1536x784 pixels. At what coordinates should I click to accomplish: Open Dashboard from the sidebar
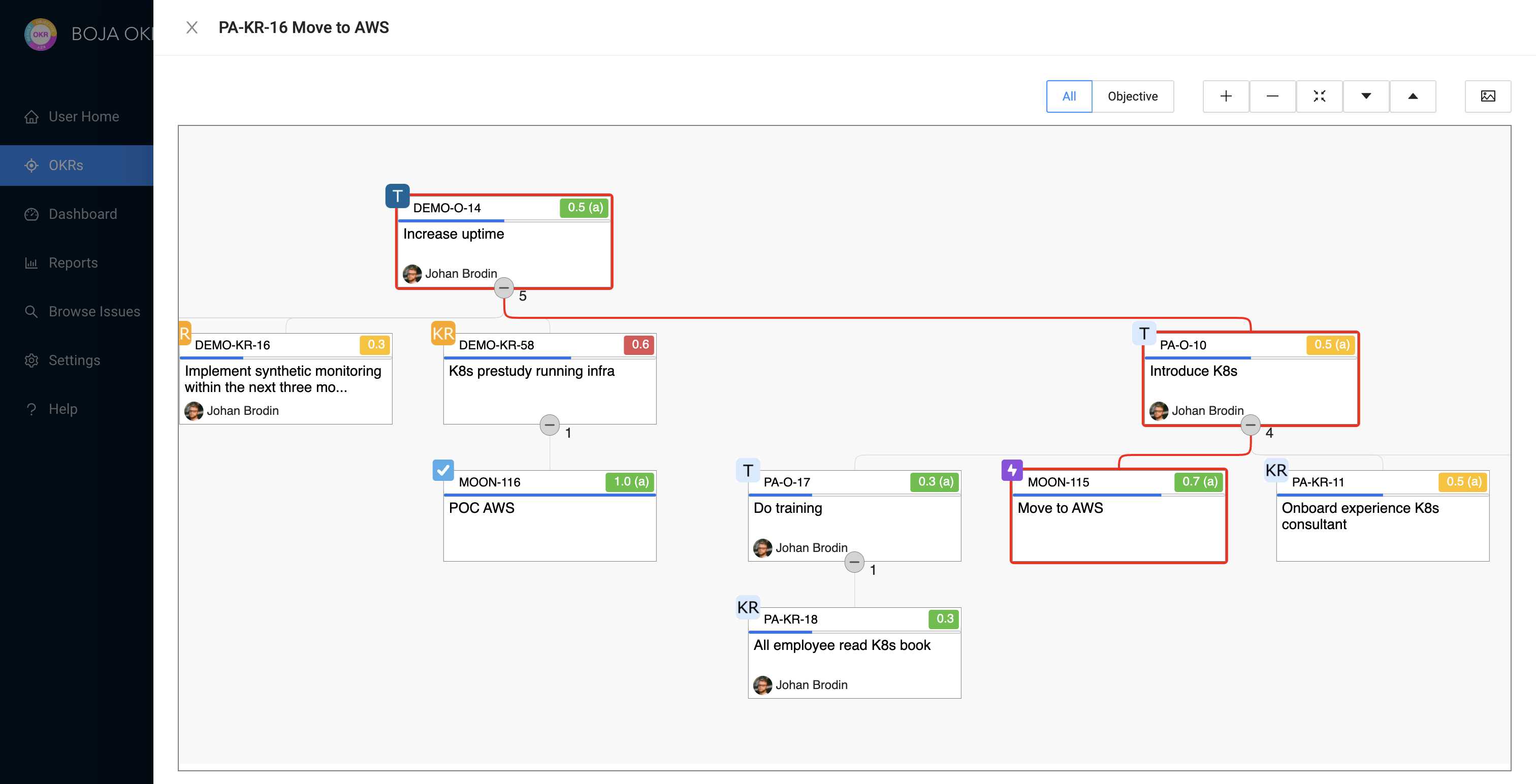tap(82, 214)
